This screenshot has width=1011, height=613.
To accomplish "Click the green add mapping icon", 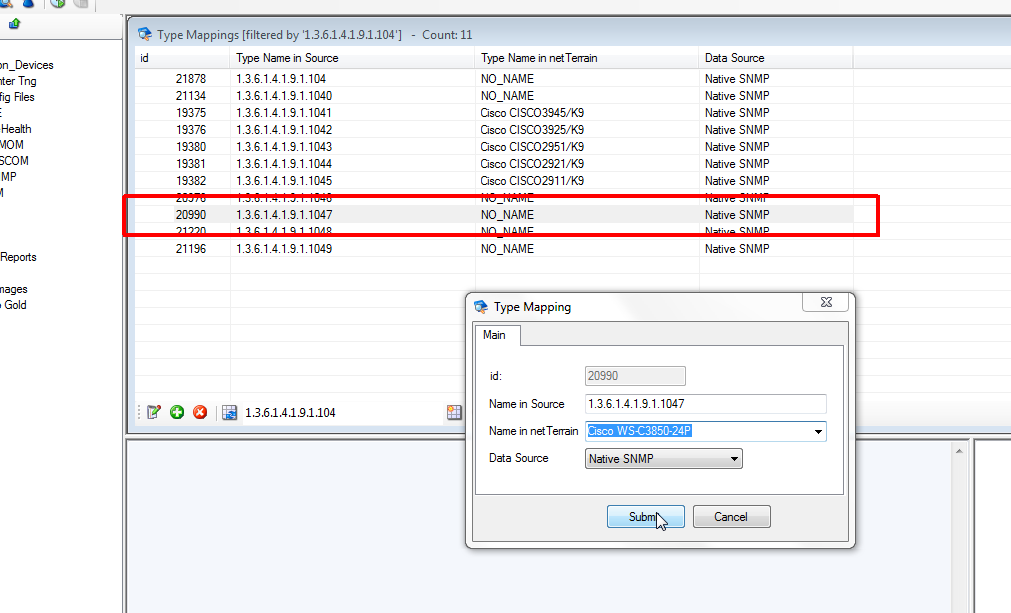I will (x=177, y=412).
